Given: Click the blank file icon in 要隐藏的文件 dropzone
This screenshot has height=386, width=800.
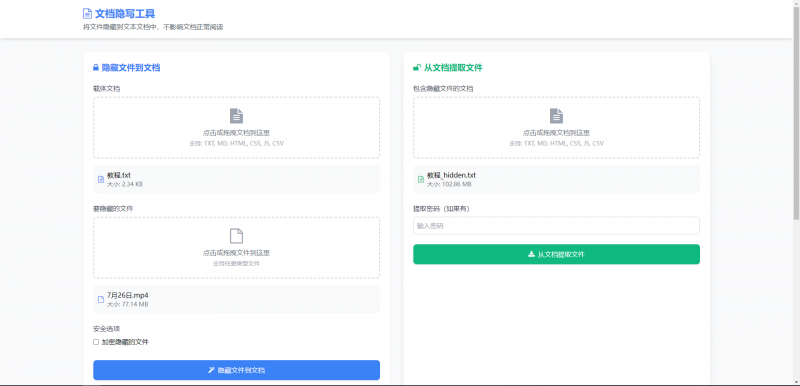Looking at the screenshot, I should coord(236,236).
